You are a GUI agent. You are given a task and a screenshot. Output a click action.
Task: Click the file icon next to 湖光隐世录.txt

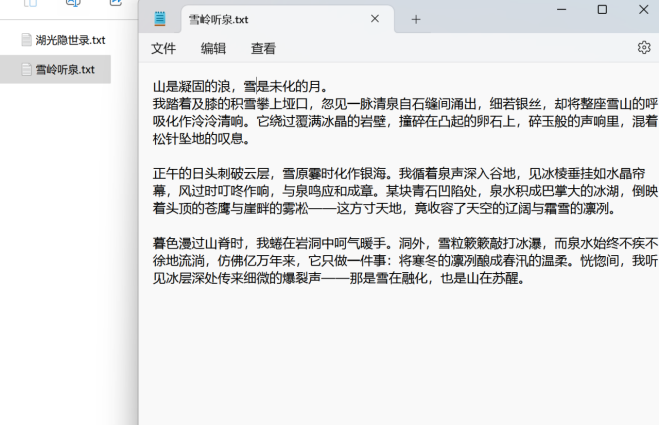[x=26, y=40]
